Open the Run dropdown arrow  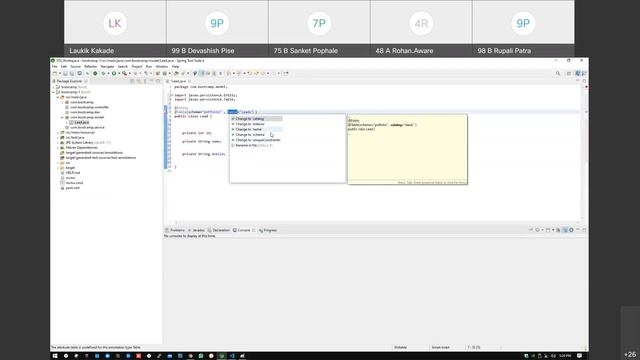[x=119, y=73]
